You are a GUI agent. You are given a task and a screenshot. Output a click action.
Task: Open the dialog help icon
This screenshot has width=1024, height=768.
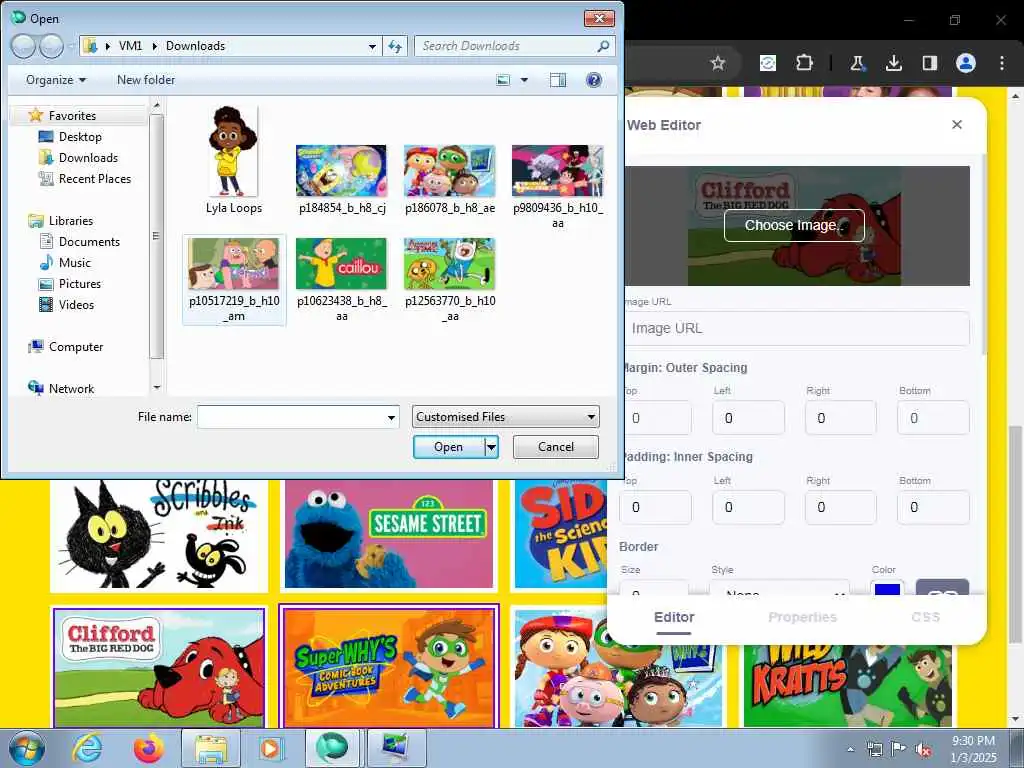tap(594, 80)
